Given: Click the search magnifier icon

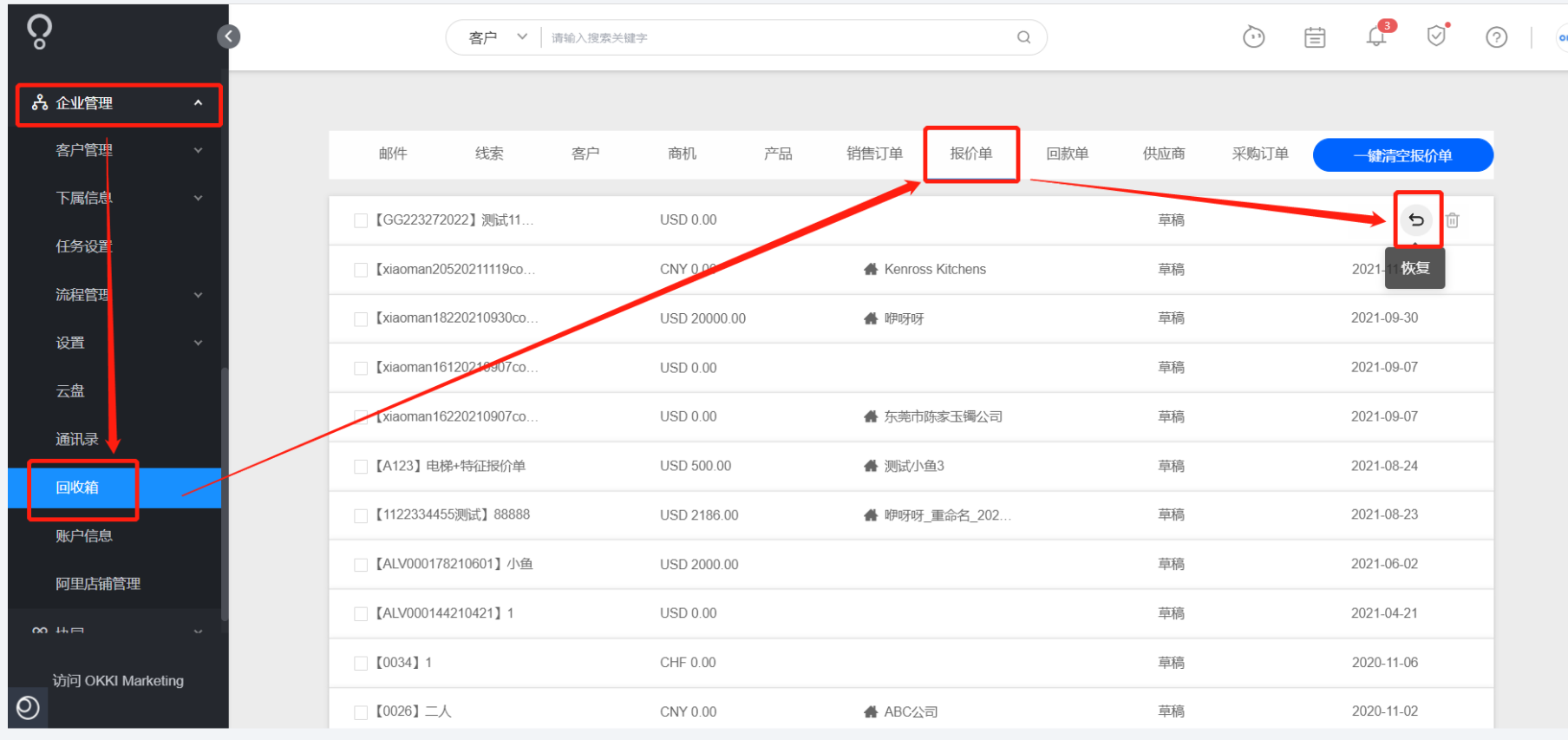Looking at the screenshot, I should (x=1023, y=37).
